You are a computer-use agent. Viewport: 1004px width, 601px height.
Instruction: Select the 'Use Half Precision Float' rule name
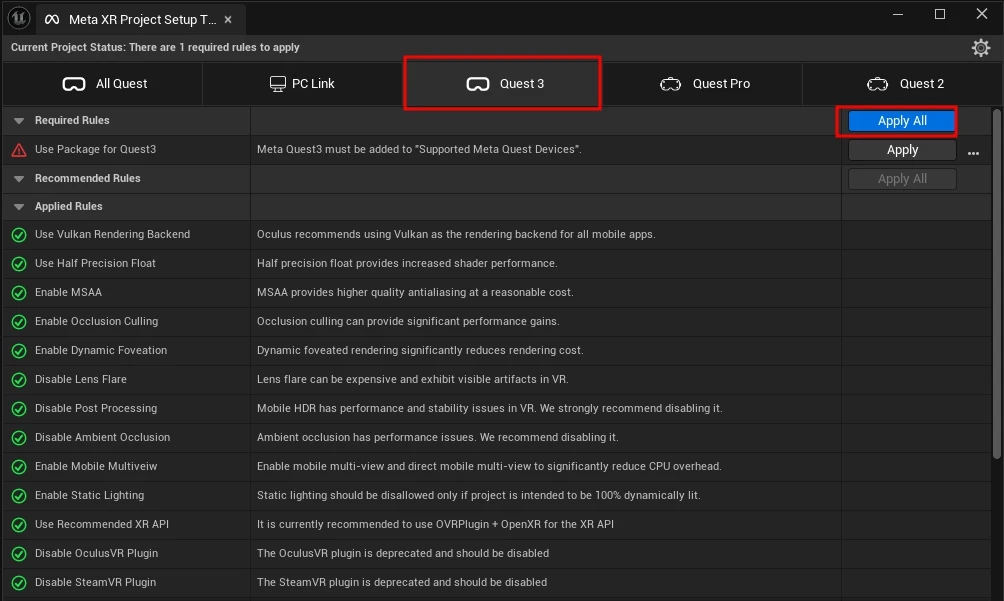[95, 263]
